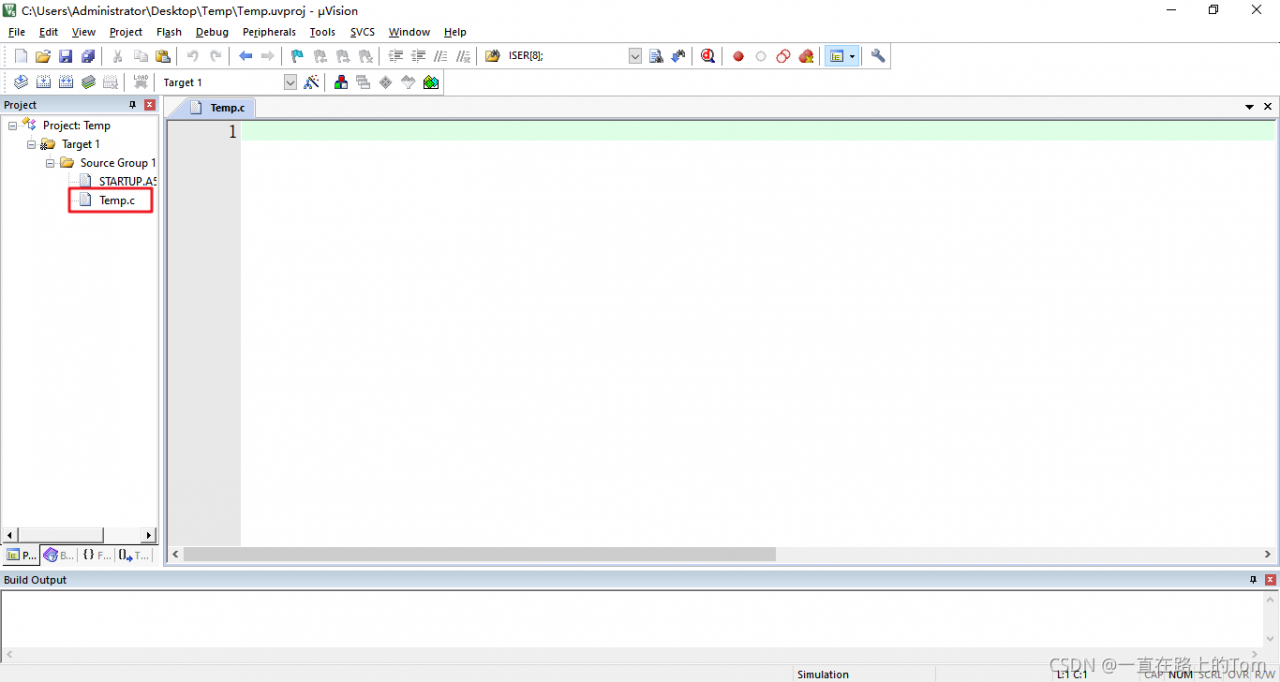Translate current file icon in build toolbar

coord(20,82)
